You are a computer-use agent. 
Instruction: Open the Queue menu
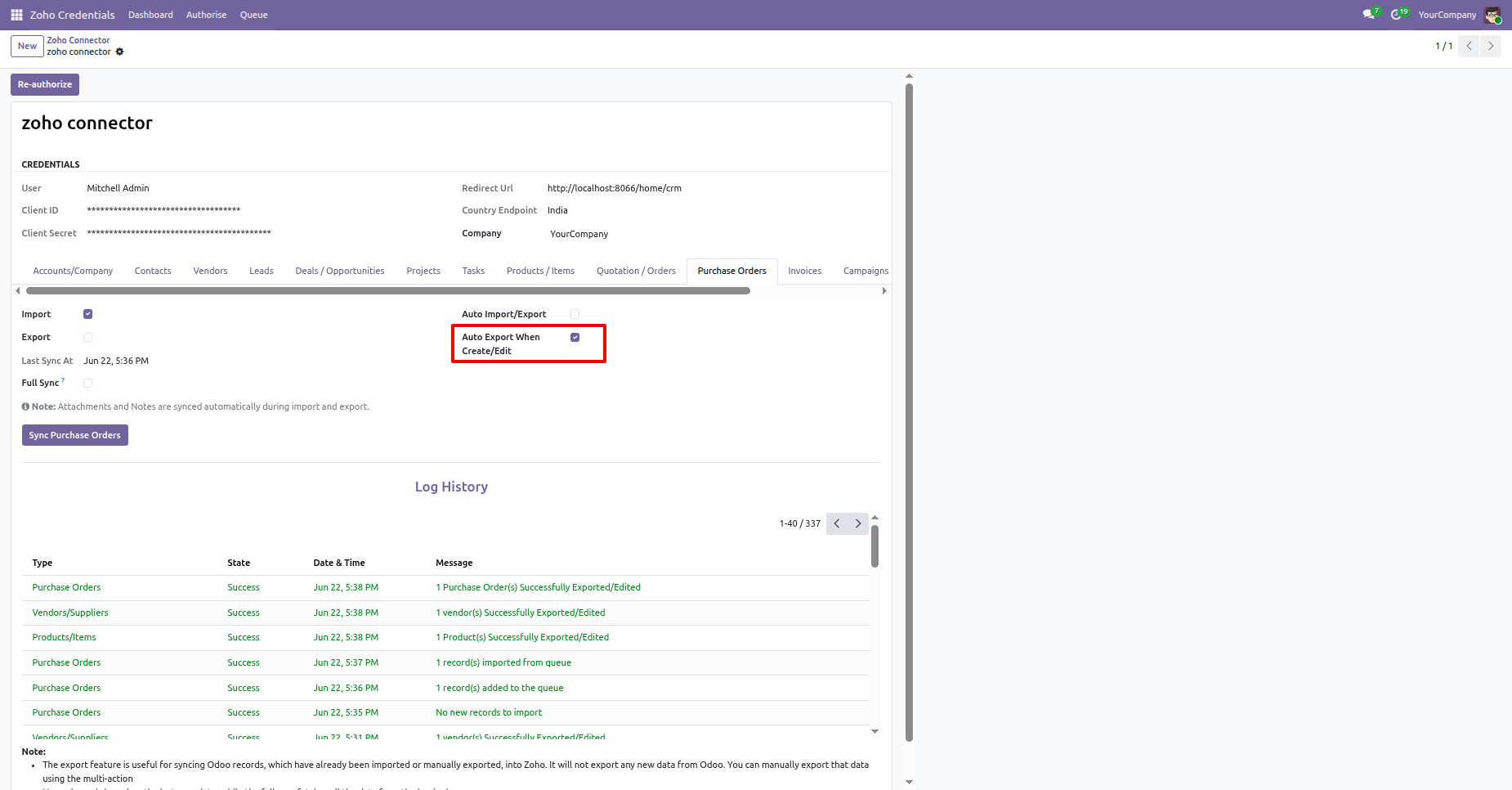[x=254, y=15]
